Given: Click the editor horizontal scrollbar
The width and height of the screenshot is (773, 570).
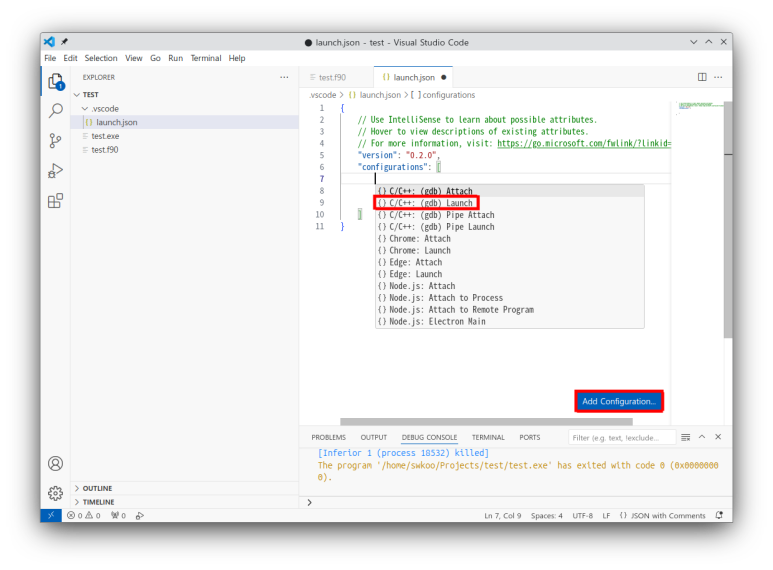Looking at the screenshot, I should (486, 422).
